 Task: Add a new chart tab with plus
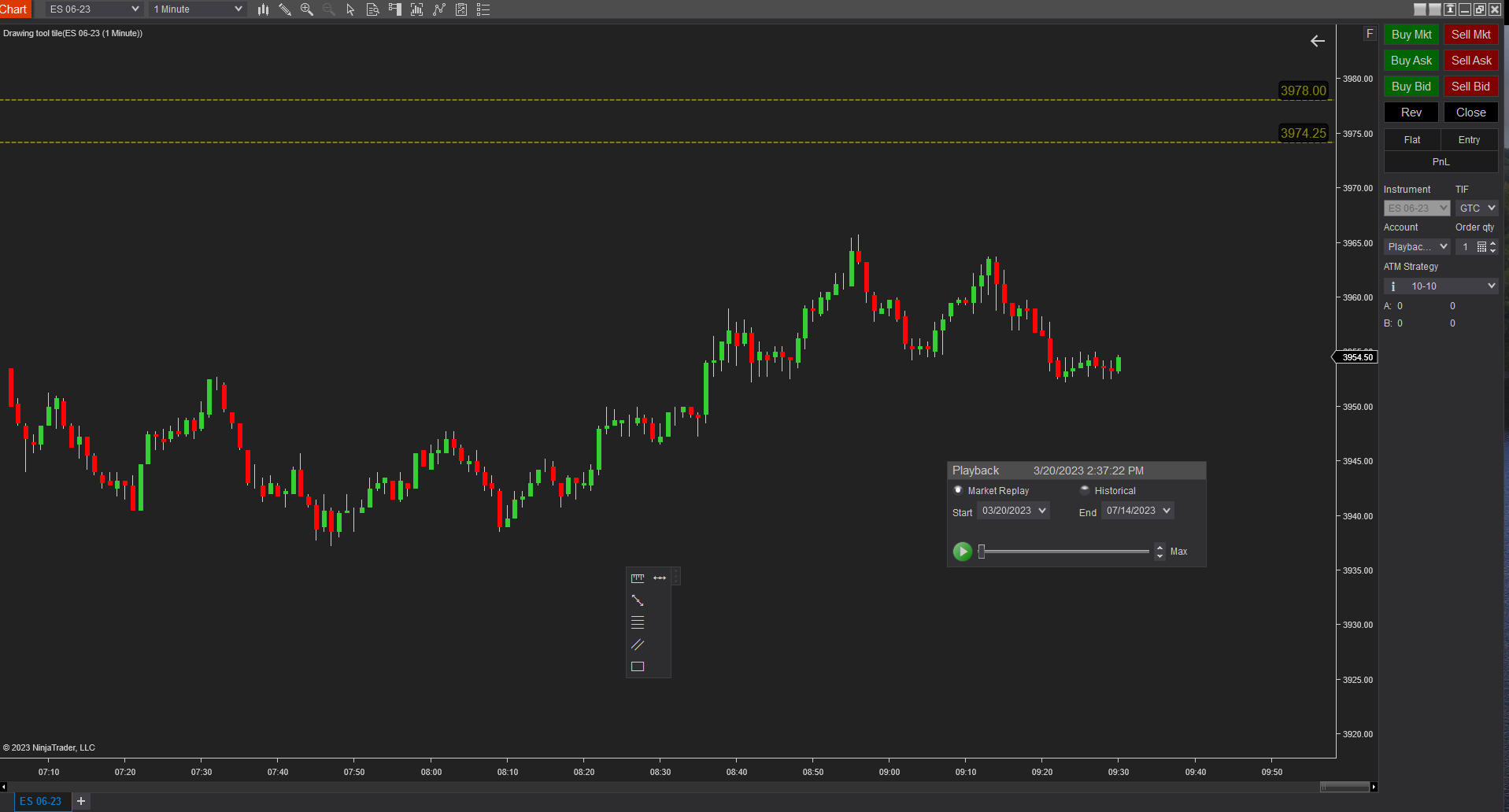click(81, 801)
